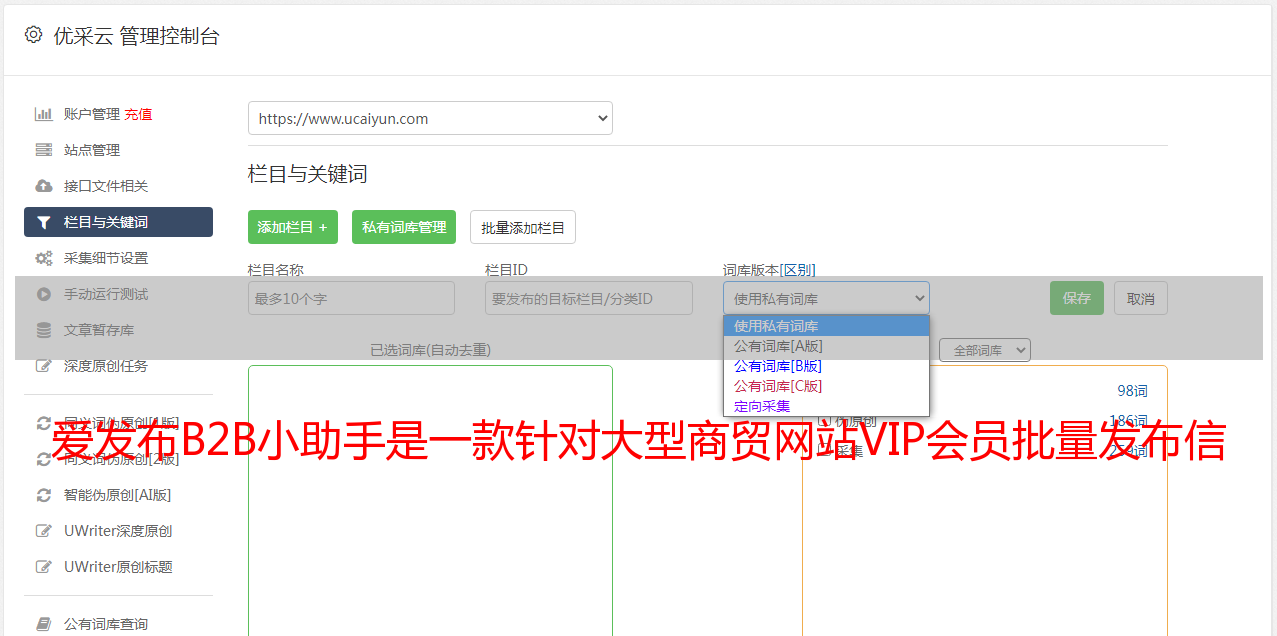Screen dimensions: 1277x636
Task: Click the funnel icon of 栏目与关键词
Action: 43,222
